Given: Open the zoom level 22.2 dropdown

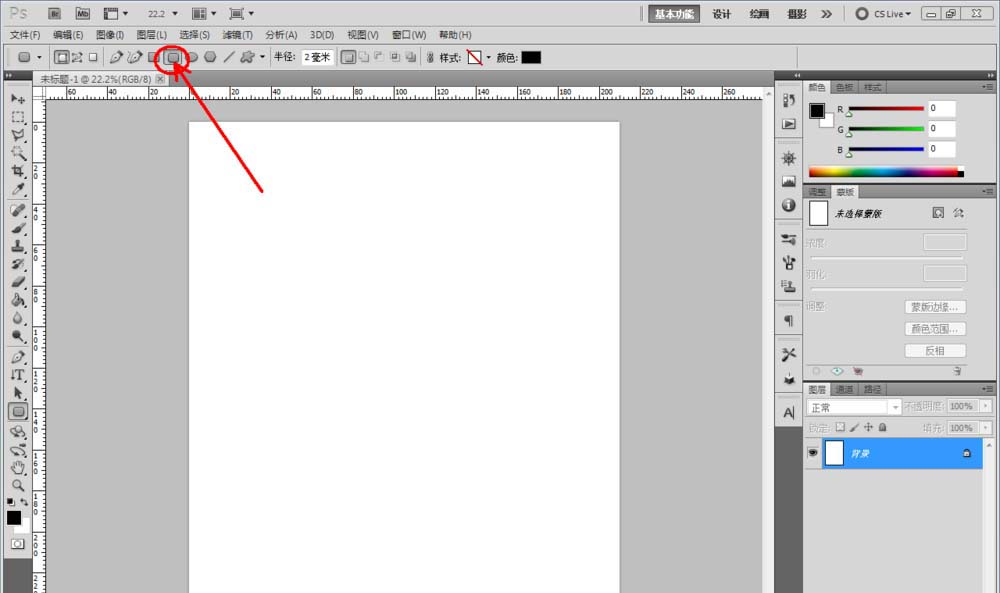Looking at the screenshot, I should (x=175, y=13).
